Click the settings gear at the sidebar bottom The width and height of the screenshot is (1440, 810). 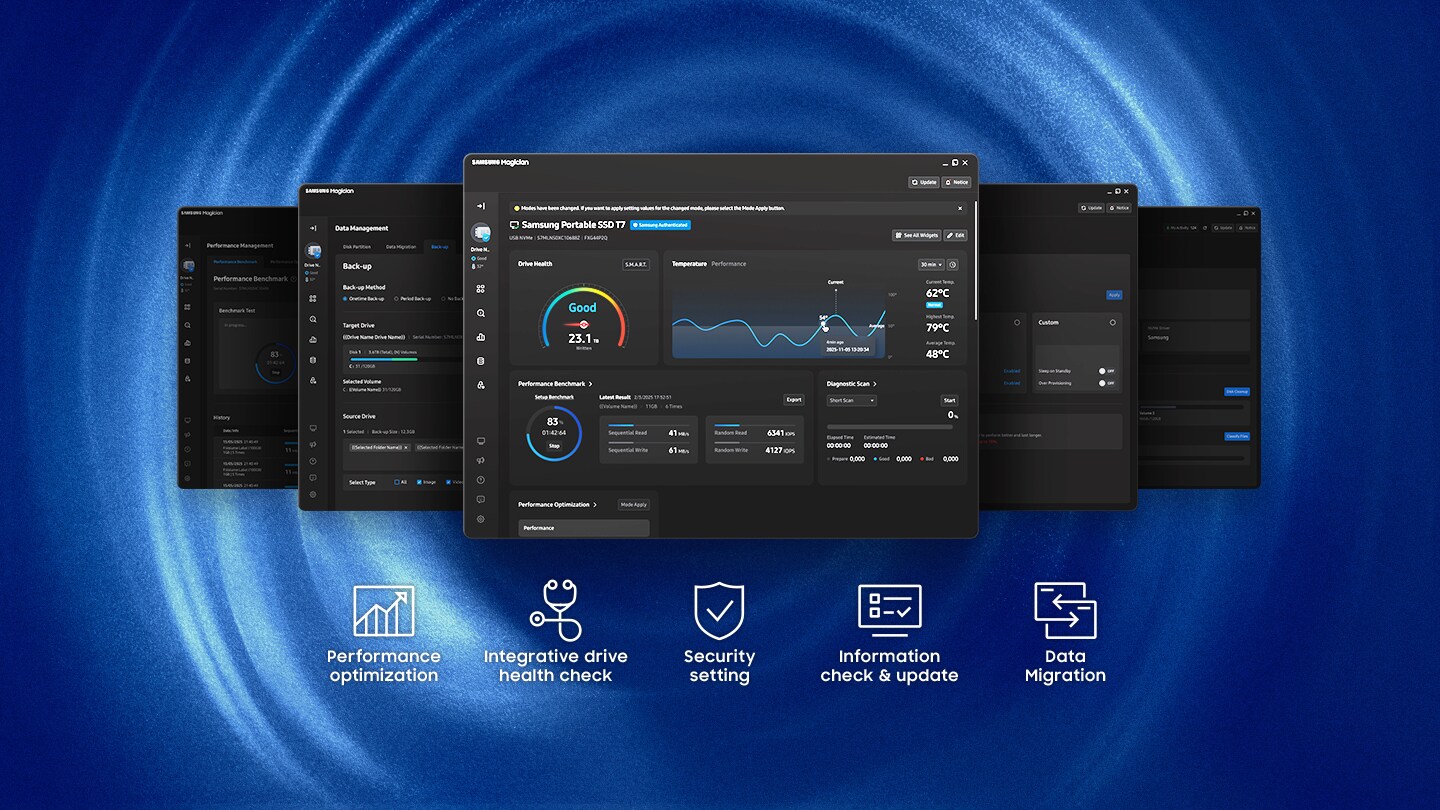[x=480, y=520]
